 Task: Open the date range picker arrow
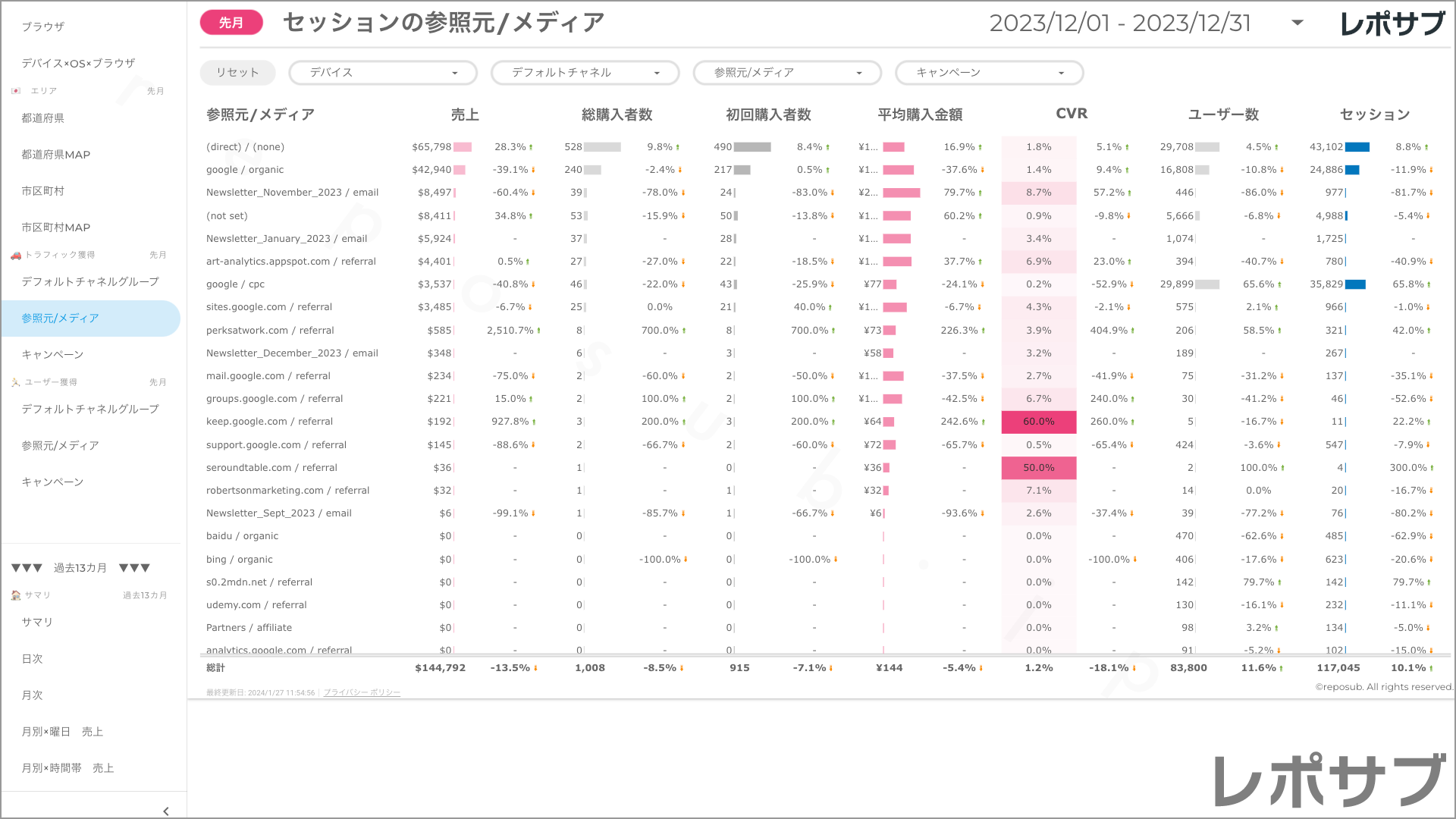(1298, 23)
